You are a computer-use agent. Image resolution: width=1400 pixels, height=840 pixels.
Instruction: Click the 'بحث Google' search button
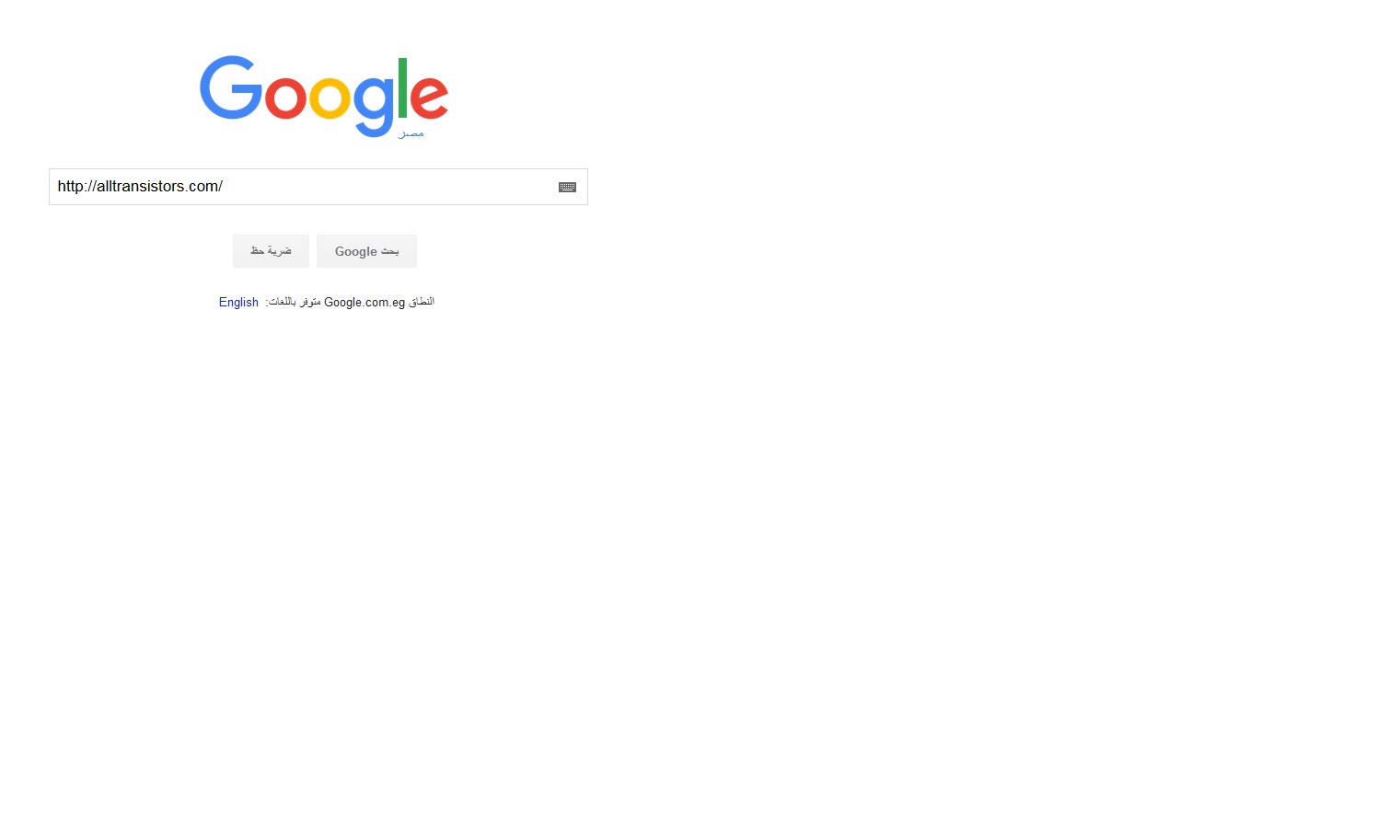(366, 251)
